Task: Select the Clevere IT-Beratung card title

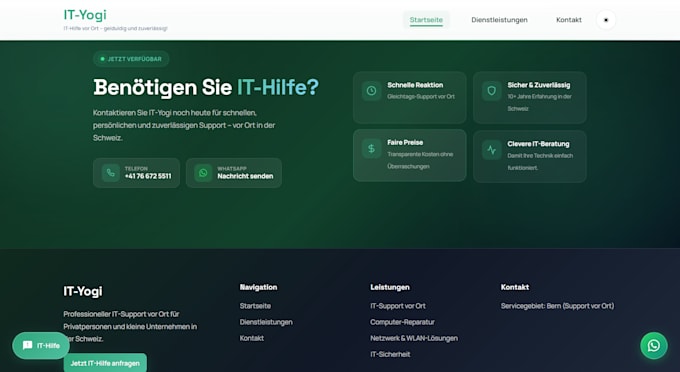Action: point(538,144)
